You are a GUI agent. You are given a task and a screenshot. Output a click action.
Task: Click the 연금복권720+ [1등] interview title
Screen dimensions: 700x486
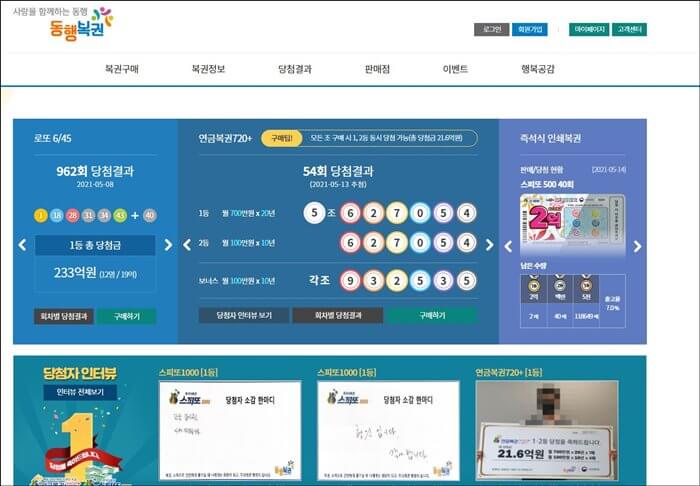click(508, 372)
